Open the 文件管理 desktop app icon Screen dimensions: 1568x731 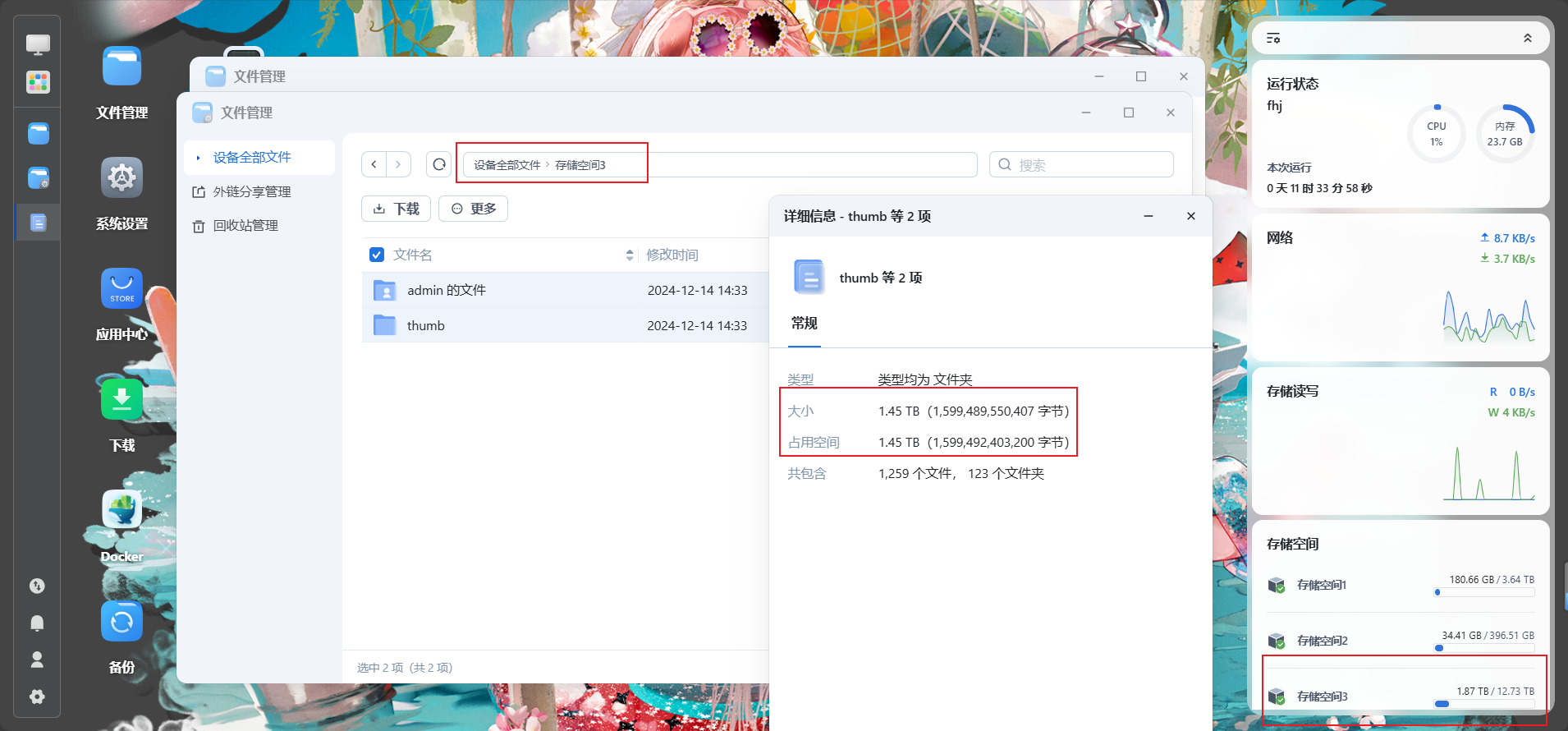tap(121, 67)
